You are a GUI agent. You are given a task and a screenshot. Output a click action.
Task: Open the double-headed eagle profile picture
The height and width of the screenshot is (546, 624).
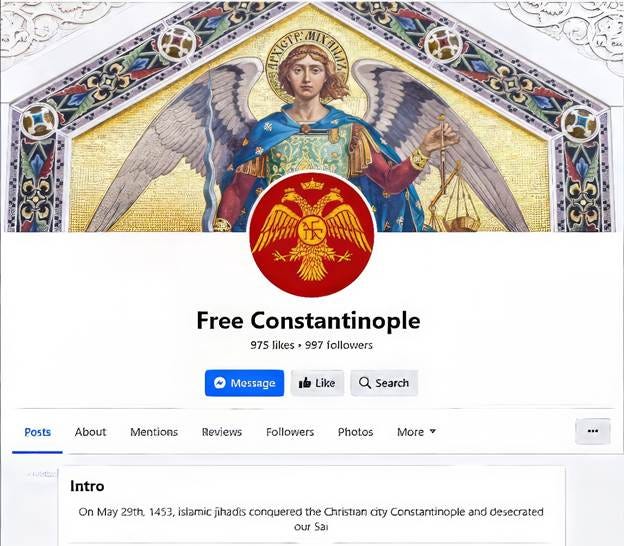312,235
